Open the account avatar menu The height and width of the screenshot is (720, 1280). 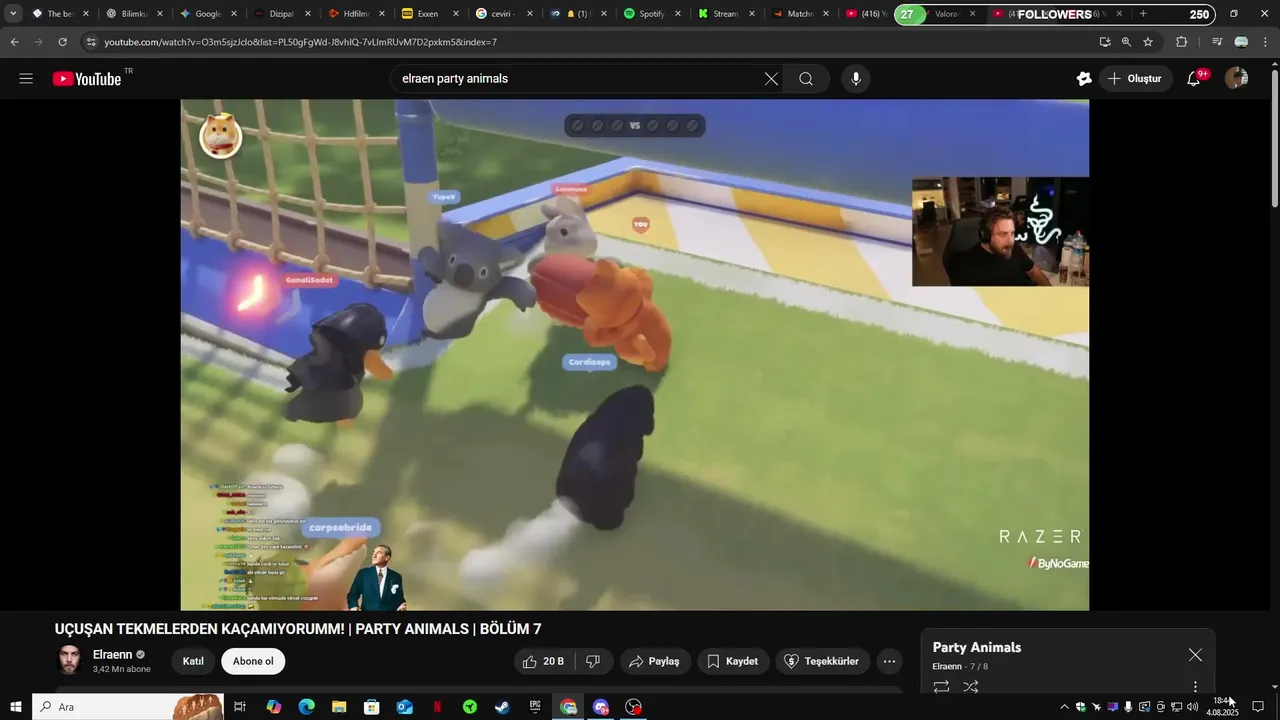click(1236, 79)
